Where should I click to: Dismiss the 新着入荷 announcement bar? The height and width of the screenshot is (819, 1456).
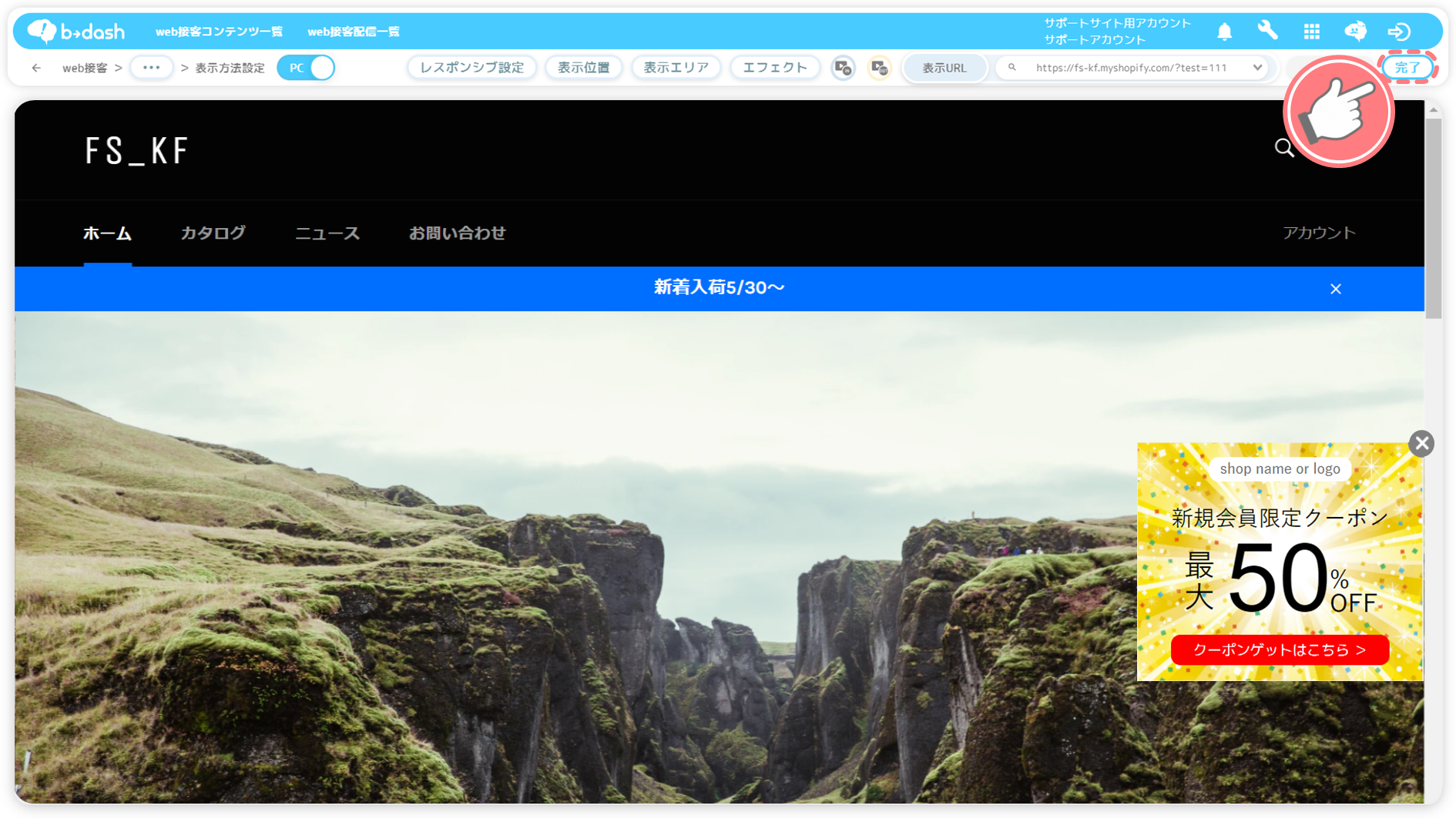click(x=1335, y=289)
